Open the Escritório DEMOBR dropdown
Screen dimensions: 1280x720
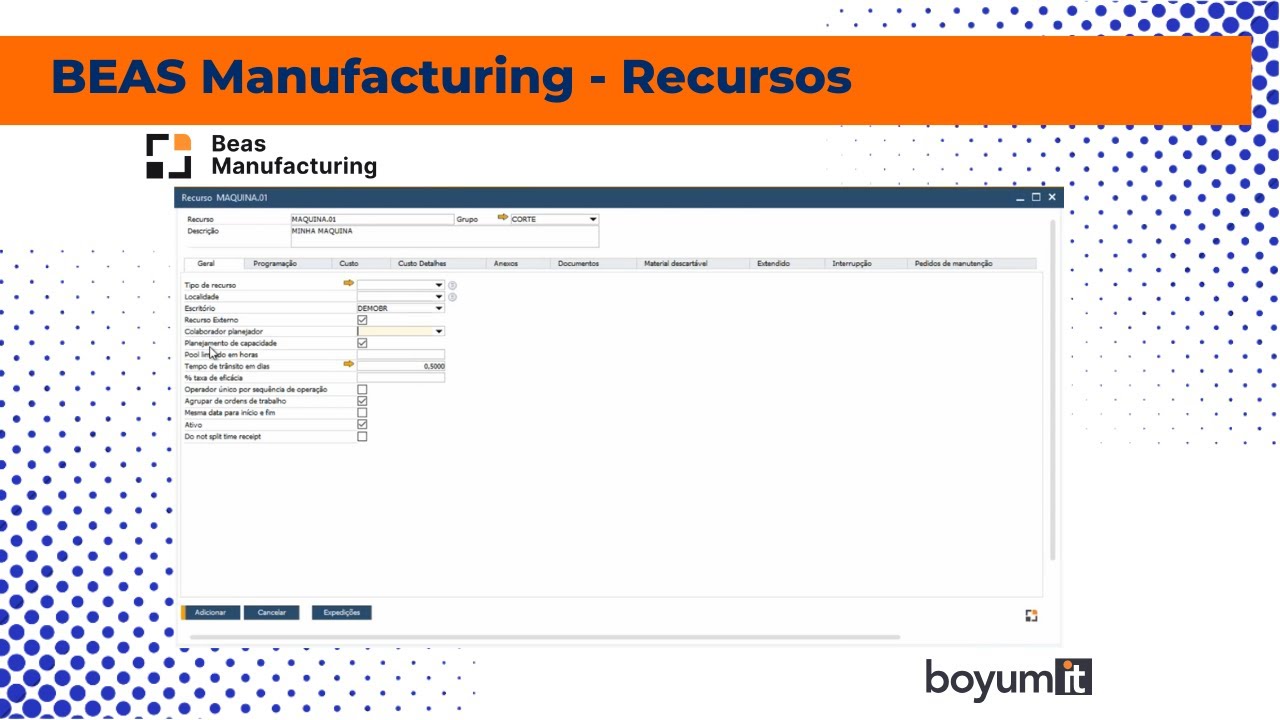438,308
